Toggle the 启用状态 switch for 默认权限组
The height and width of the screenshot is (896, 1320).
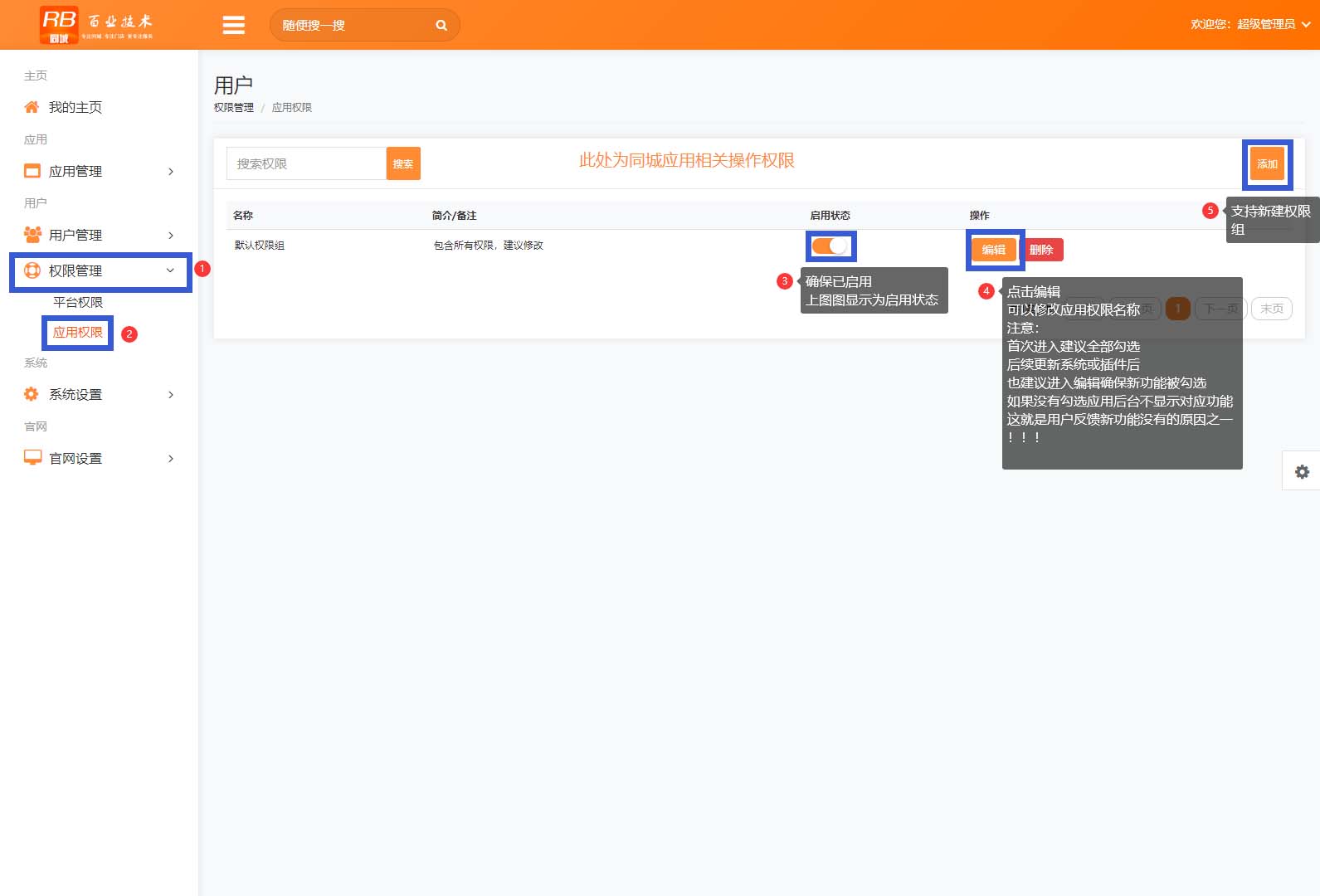coord(830,246)
